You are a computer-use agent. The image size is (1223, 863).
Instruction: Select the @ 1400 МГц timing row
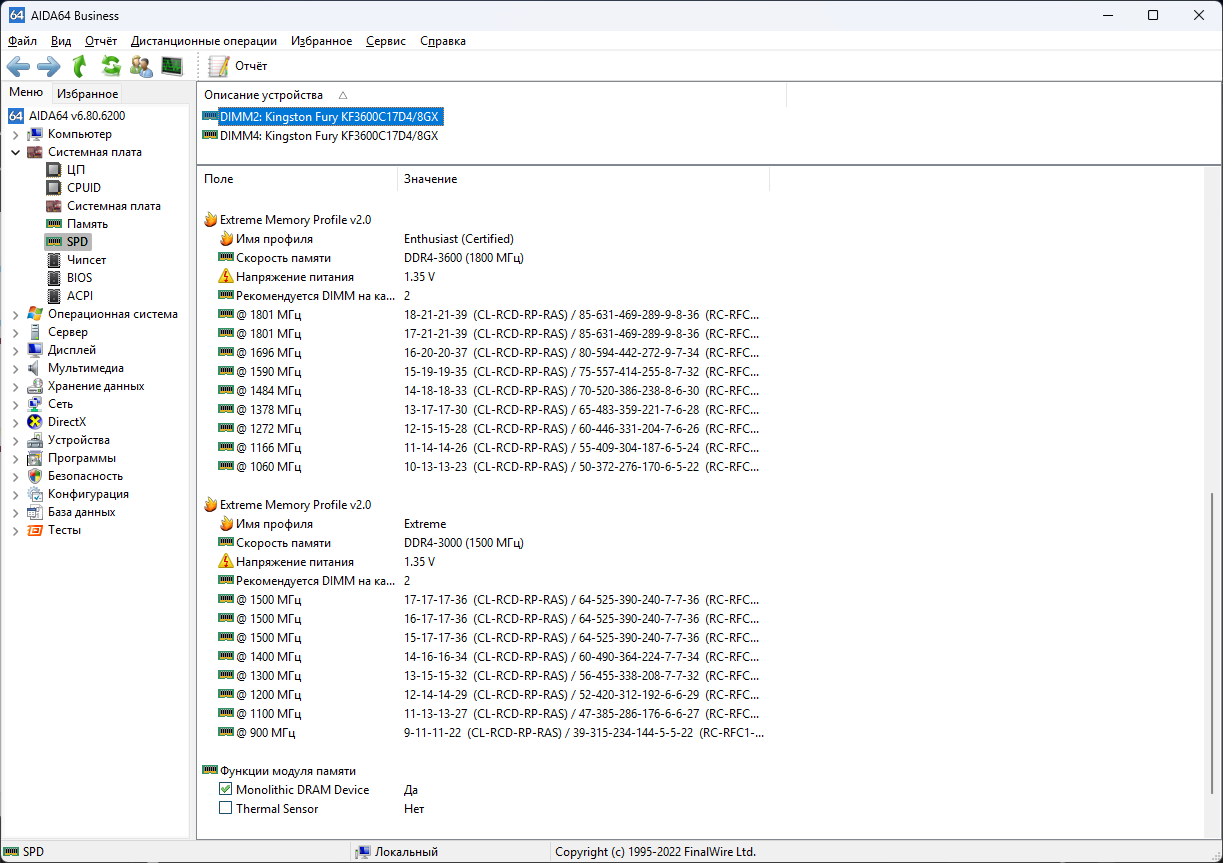tap(484, 657)
